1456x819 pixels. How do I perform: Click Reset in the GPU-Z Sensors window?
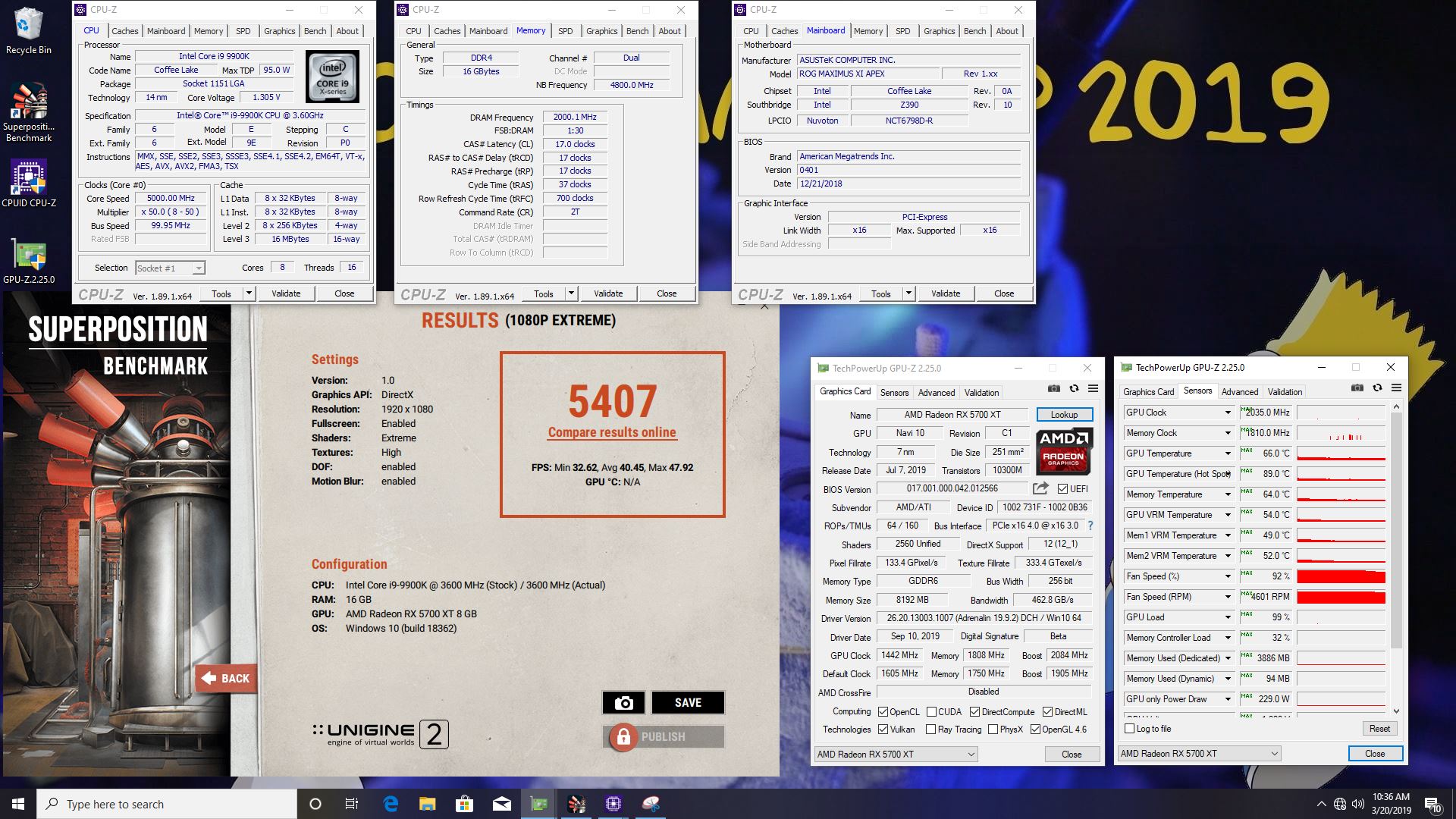pyautogui.click(x=1379, y=729)
